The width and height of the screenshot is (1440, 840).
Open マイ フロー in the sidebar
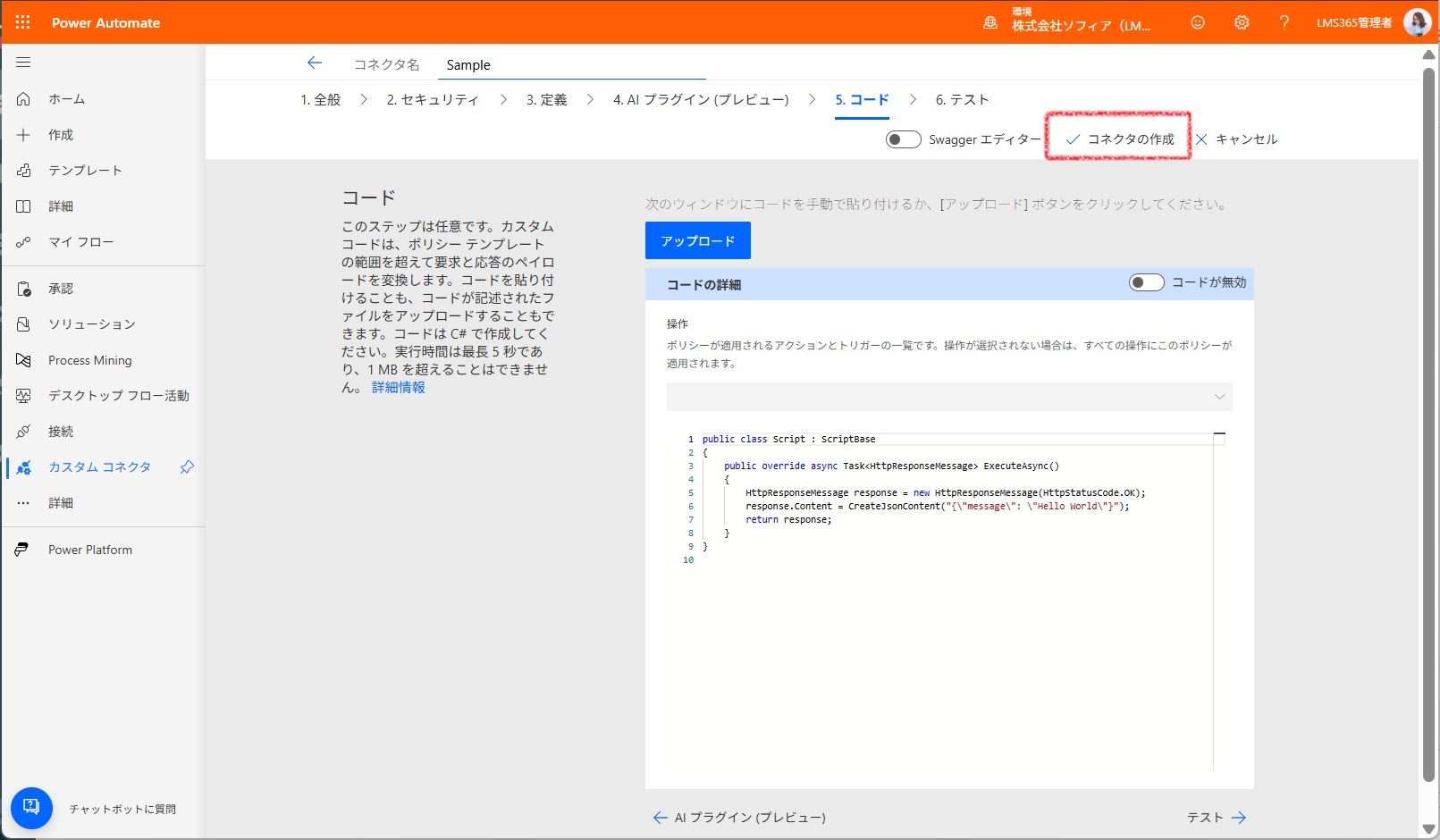(81, 242)
